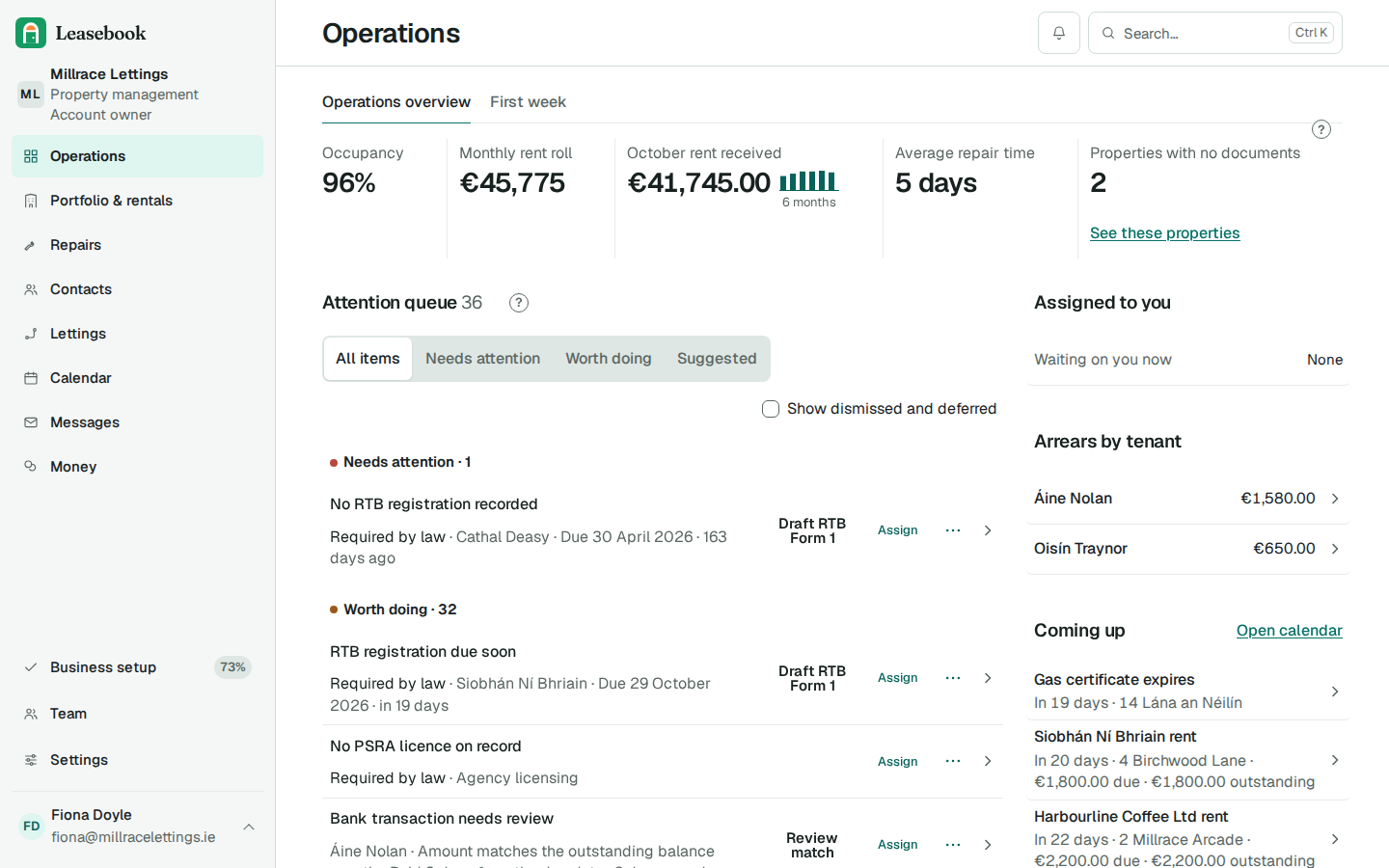Open Áine Nolan arrears details chevron
Screen dimensions: 1389x868
1335,499
